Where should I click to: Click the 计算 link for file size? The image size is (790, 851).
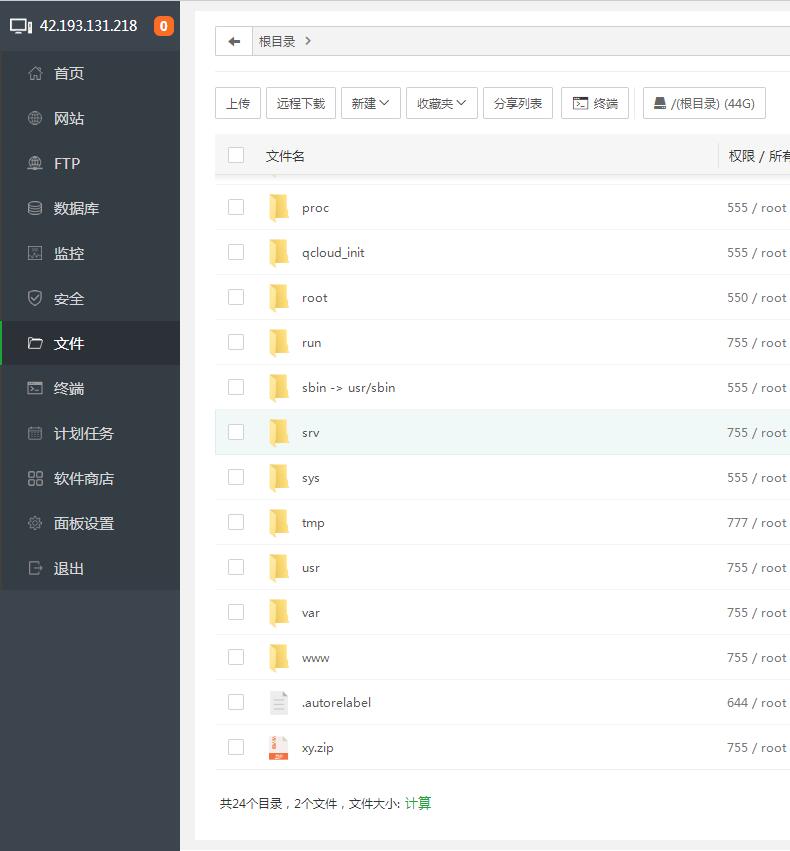[x=418, y=803]
